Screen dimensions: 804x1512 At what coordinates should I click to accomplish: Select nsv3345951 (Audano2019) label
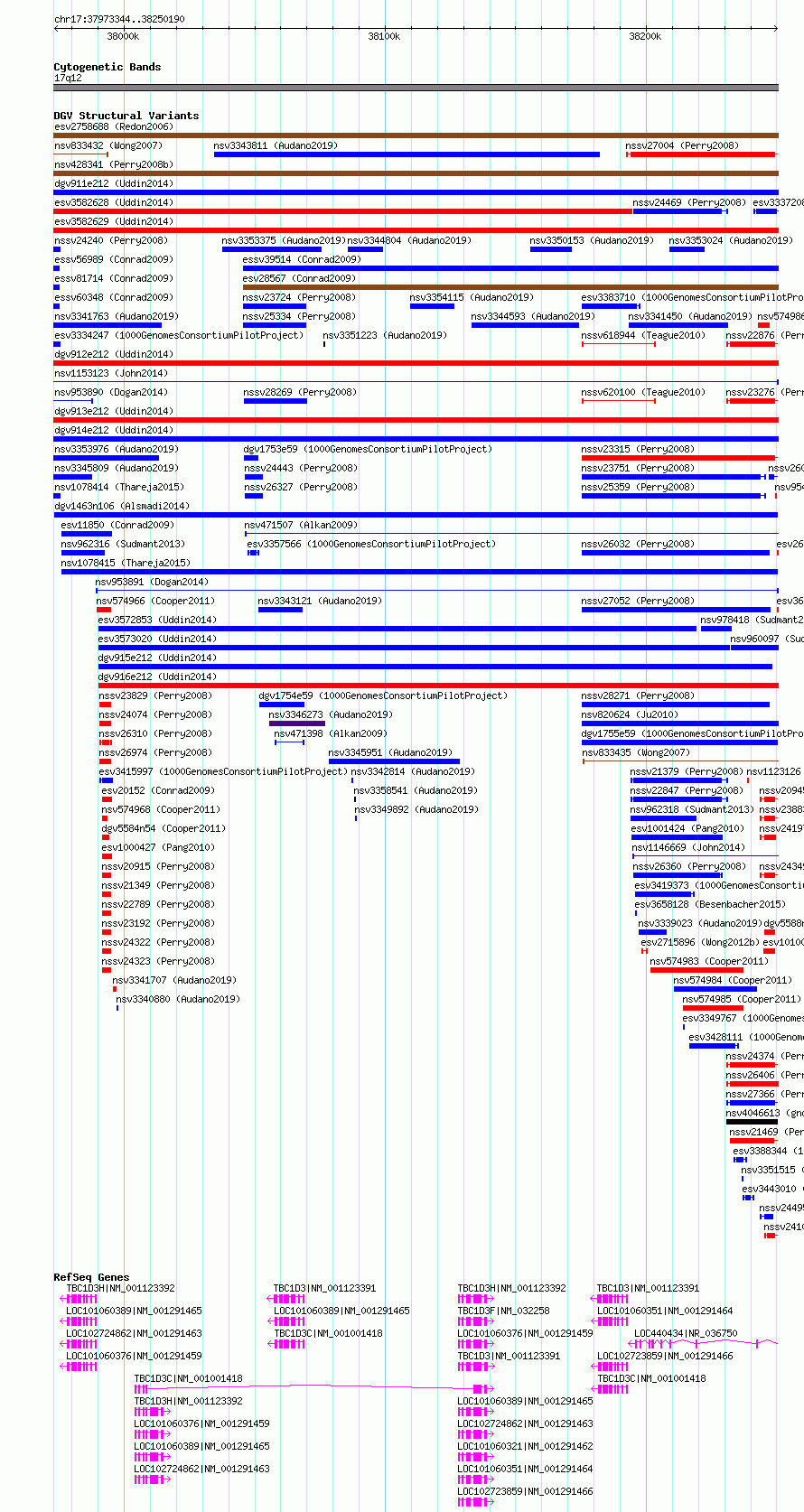(390, 752)
